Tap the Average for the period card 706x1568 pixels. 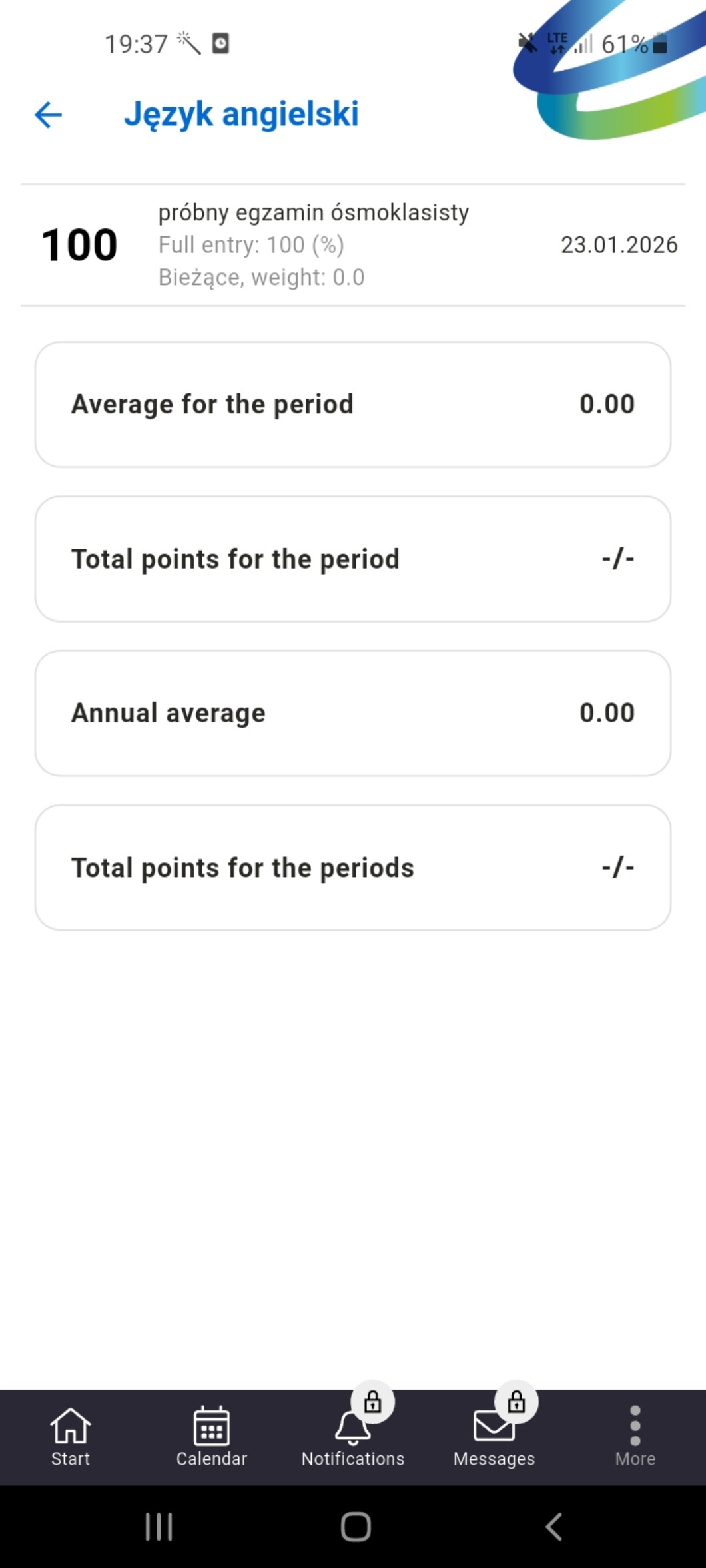click(352, 404)
